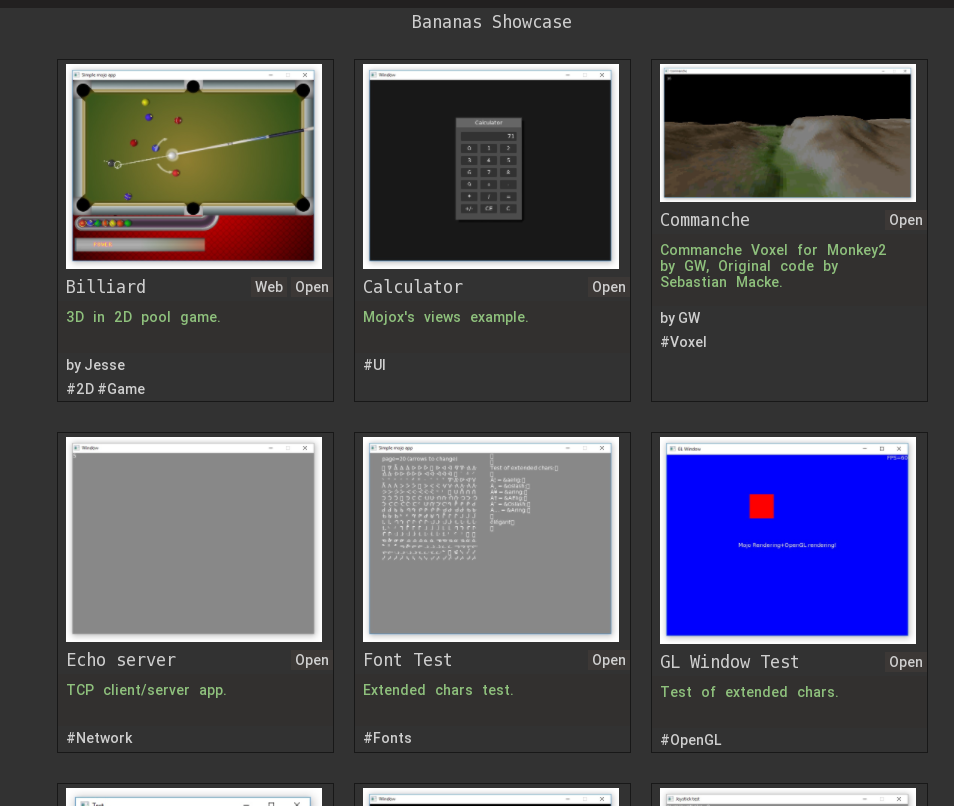Click the Billiard pool game thumbnail

tap(194, 167)
